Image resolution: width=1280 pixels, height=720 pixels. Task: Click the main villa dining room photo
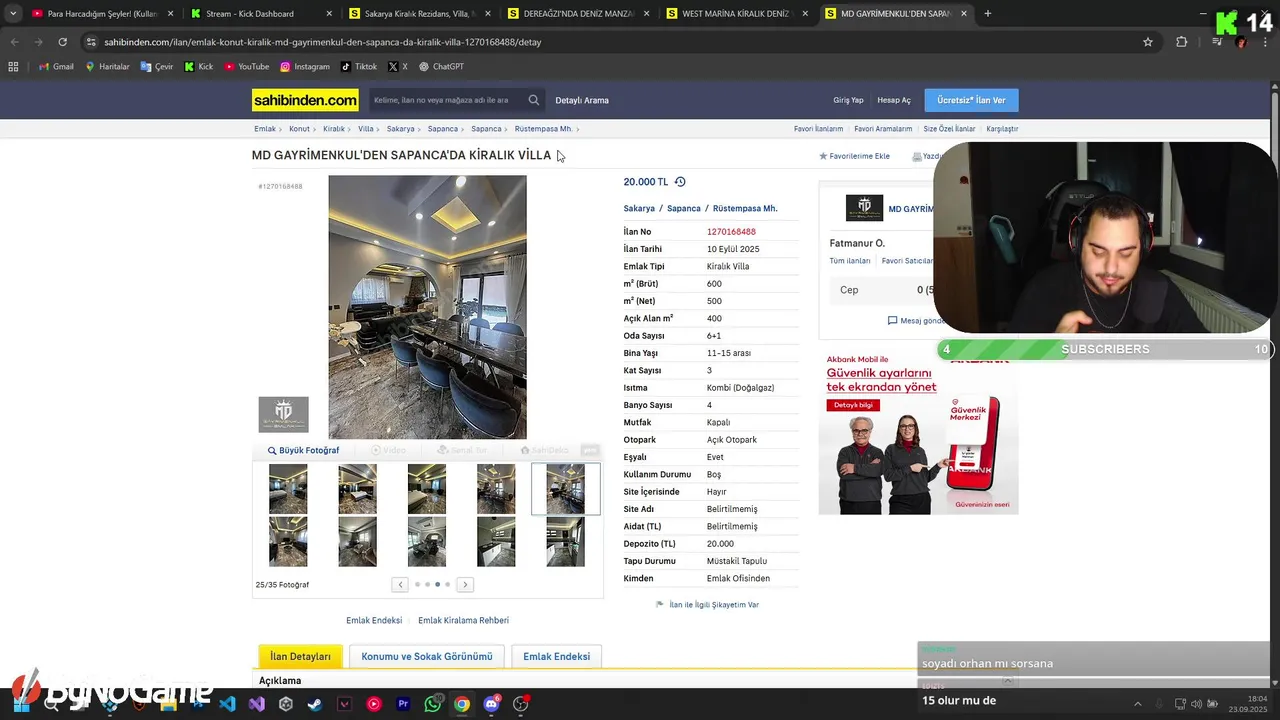(427, 307)
